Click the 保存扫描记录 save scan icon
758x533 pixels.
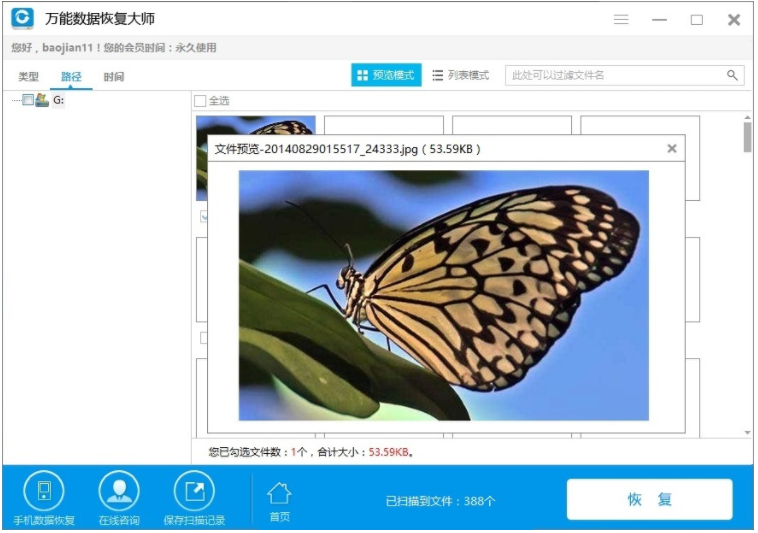click(x=194, y=491)
